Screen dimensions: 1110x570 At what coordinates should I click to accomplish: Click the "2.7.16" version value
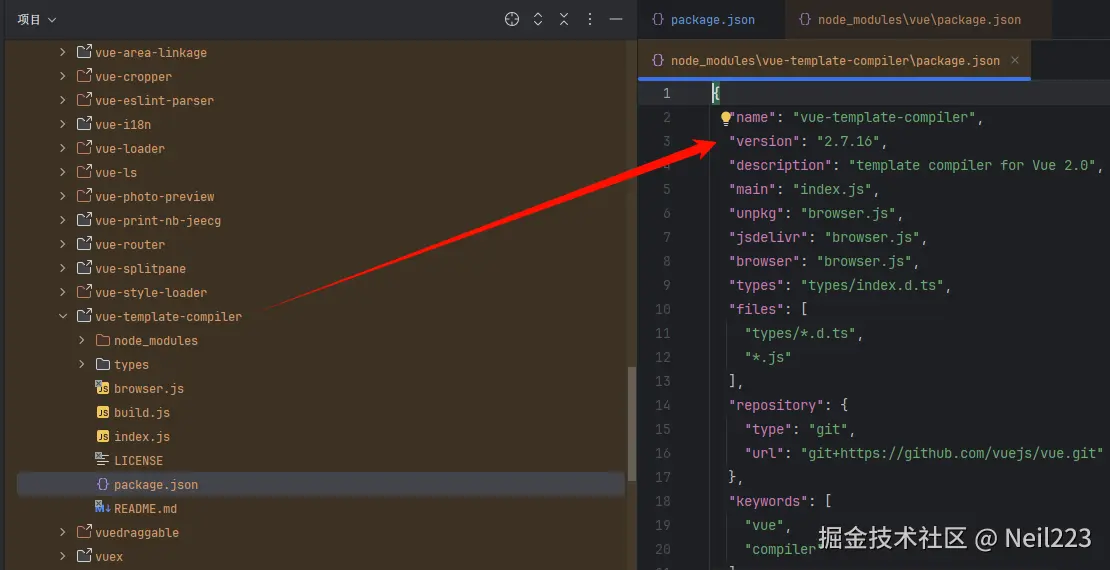click(x=848, y=141)
